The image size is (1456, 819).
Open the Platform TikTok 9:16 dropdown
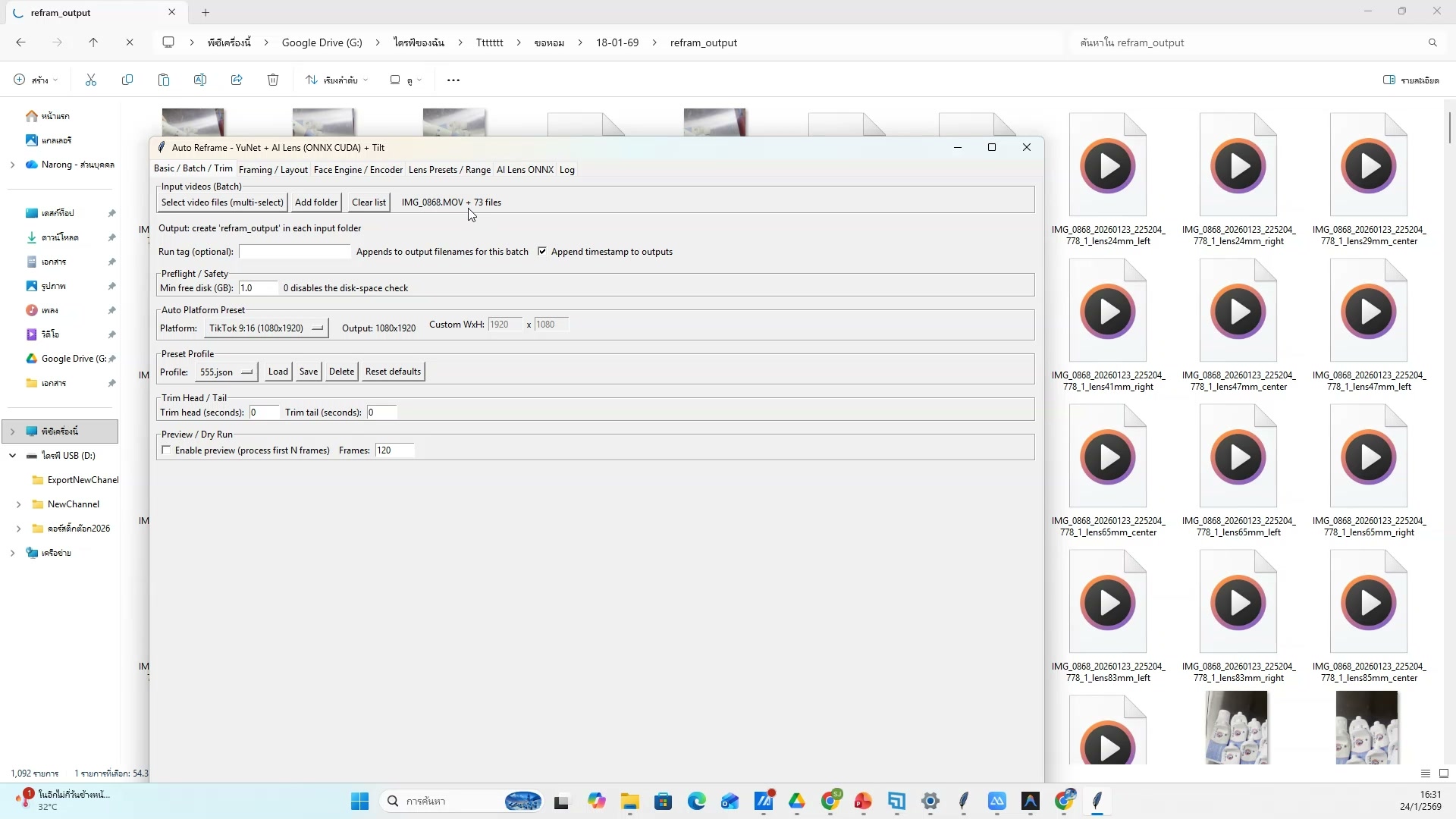click(265, 328)
